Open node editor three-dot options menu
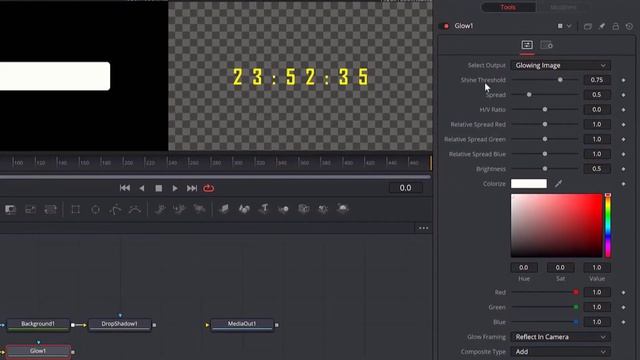Viewport: 640px width, 360px height. [x=423, y=228]
